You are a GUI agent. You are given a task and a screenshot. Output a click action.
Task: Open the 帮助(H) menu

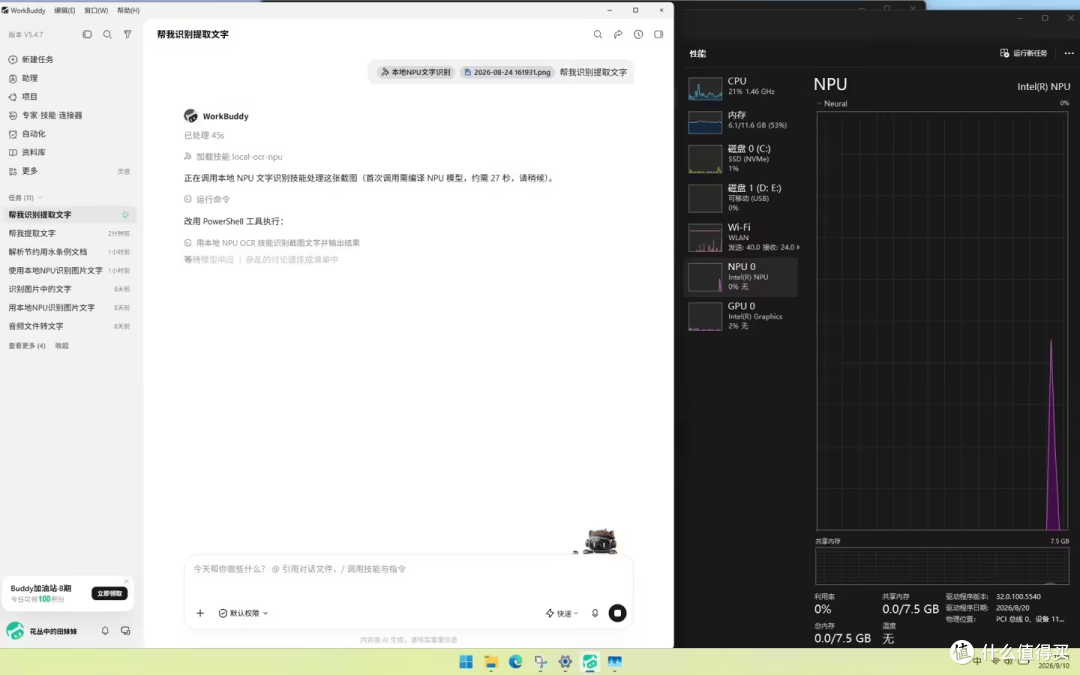click(x=128, y=10)
